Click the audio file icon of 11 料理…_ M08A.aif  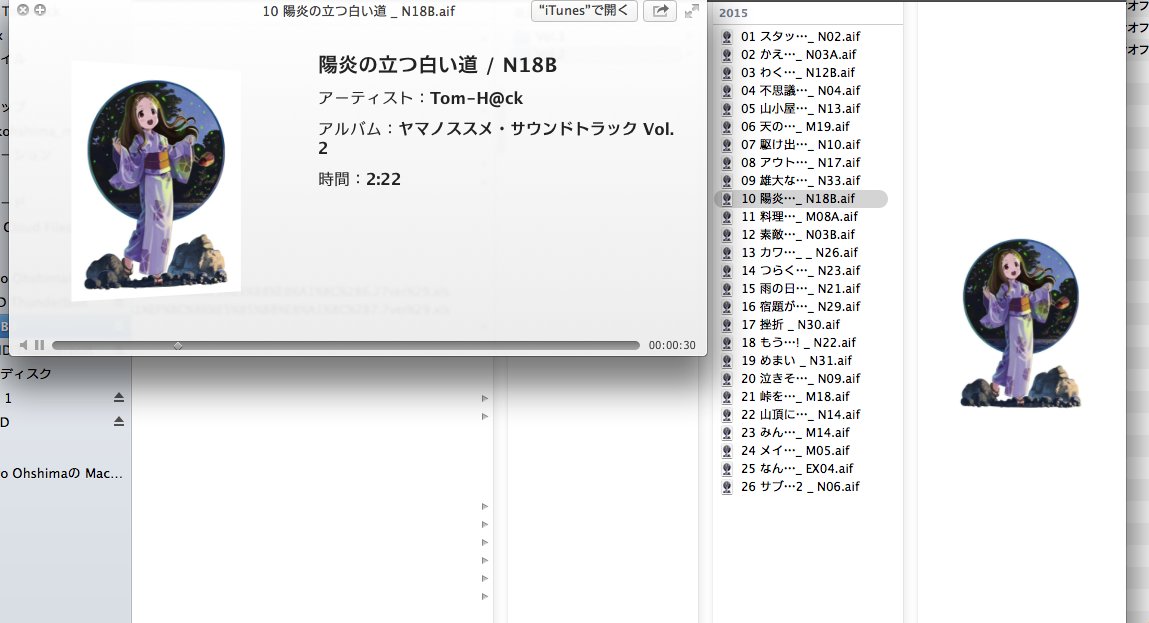[x=727, y=217]
